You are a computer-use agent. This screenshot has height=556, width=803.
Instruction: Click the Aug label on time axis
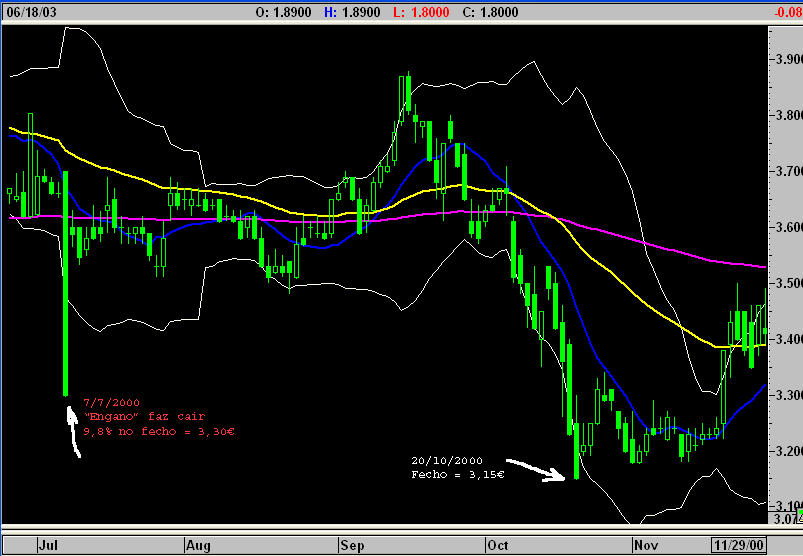tap(198, 545)
